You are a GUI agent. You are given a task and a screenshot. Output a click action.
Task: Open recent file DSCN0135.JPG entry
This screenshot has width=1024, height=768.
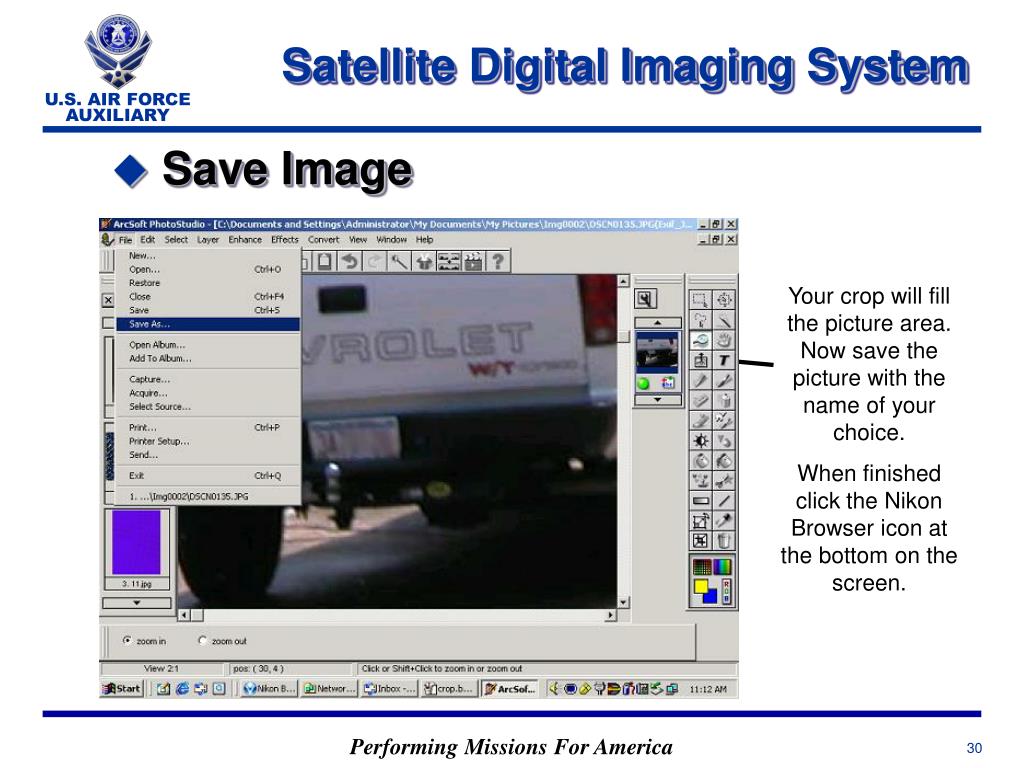pyautogui.click(x=208, y=496)
